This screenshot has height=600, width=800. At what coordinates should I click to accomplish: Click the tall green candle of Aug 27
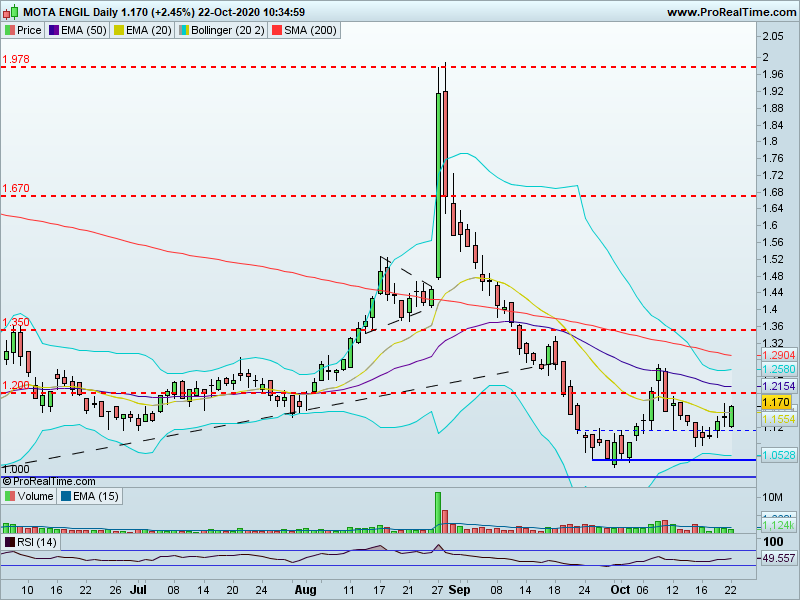coord(438,185)
